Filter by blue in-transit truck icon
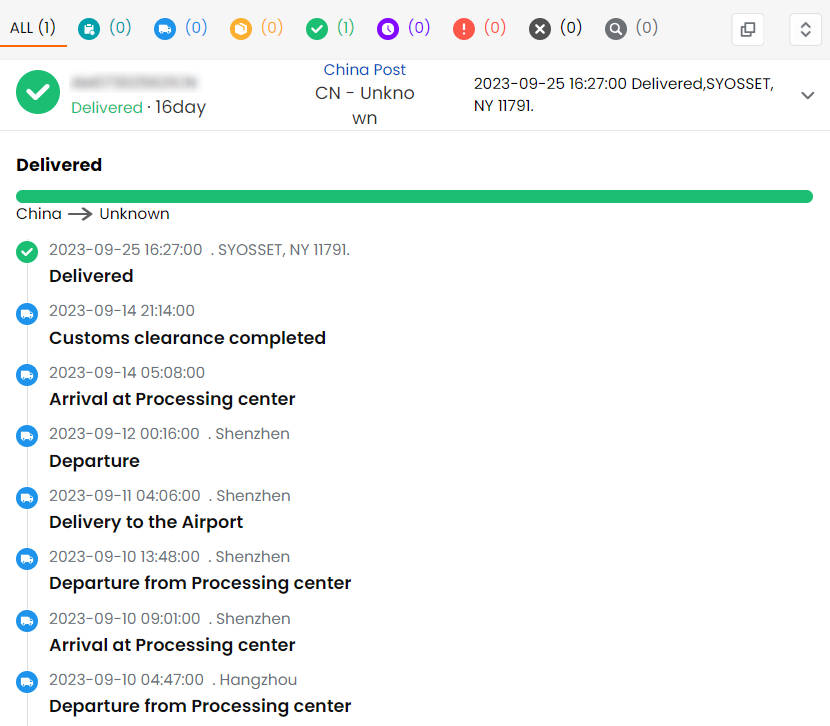 click(x=165, y=29)
